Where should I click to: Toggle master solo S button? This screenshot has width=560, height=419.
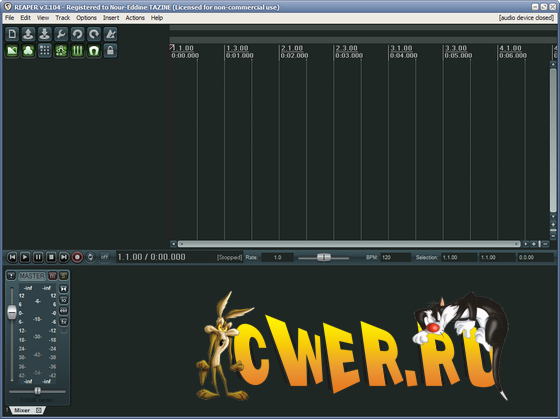pyautogui.click(x=64, y=276)
